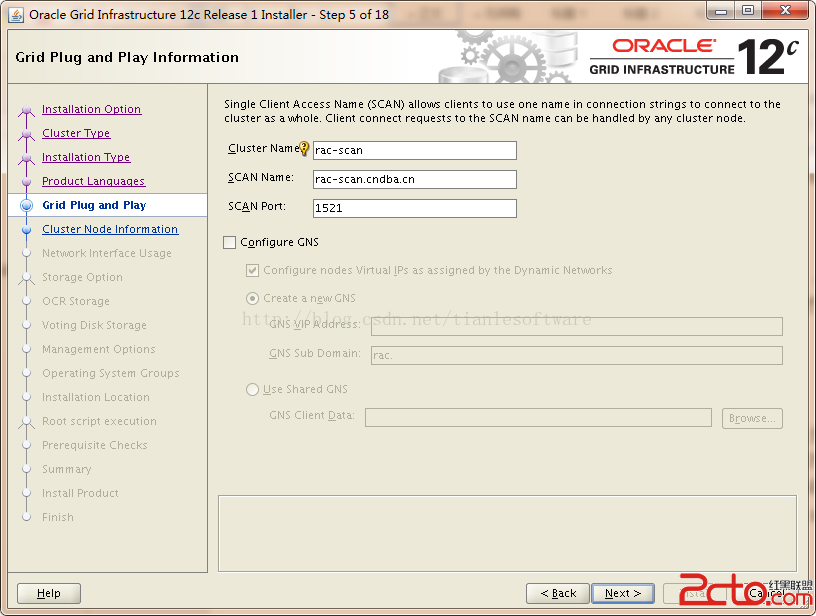Click the Voting Disk Storage step
The height and width of the screenshot is (616, 816).
(94, 325)
